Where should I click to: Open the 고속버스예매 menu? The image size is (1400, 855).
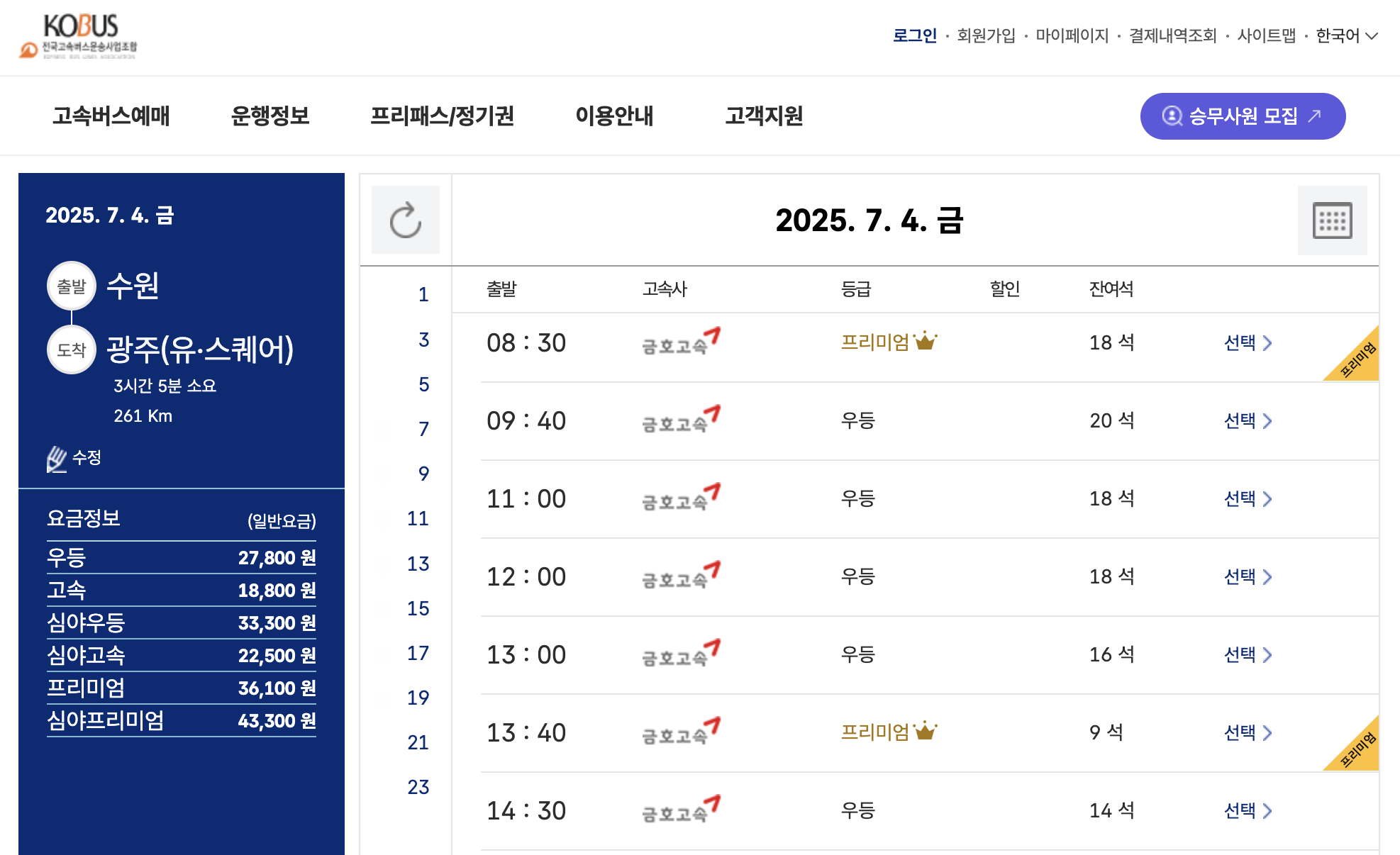111,116
